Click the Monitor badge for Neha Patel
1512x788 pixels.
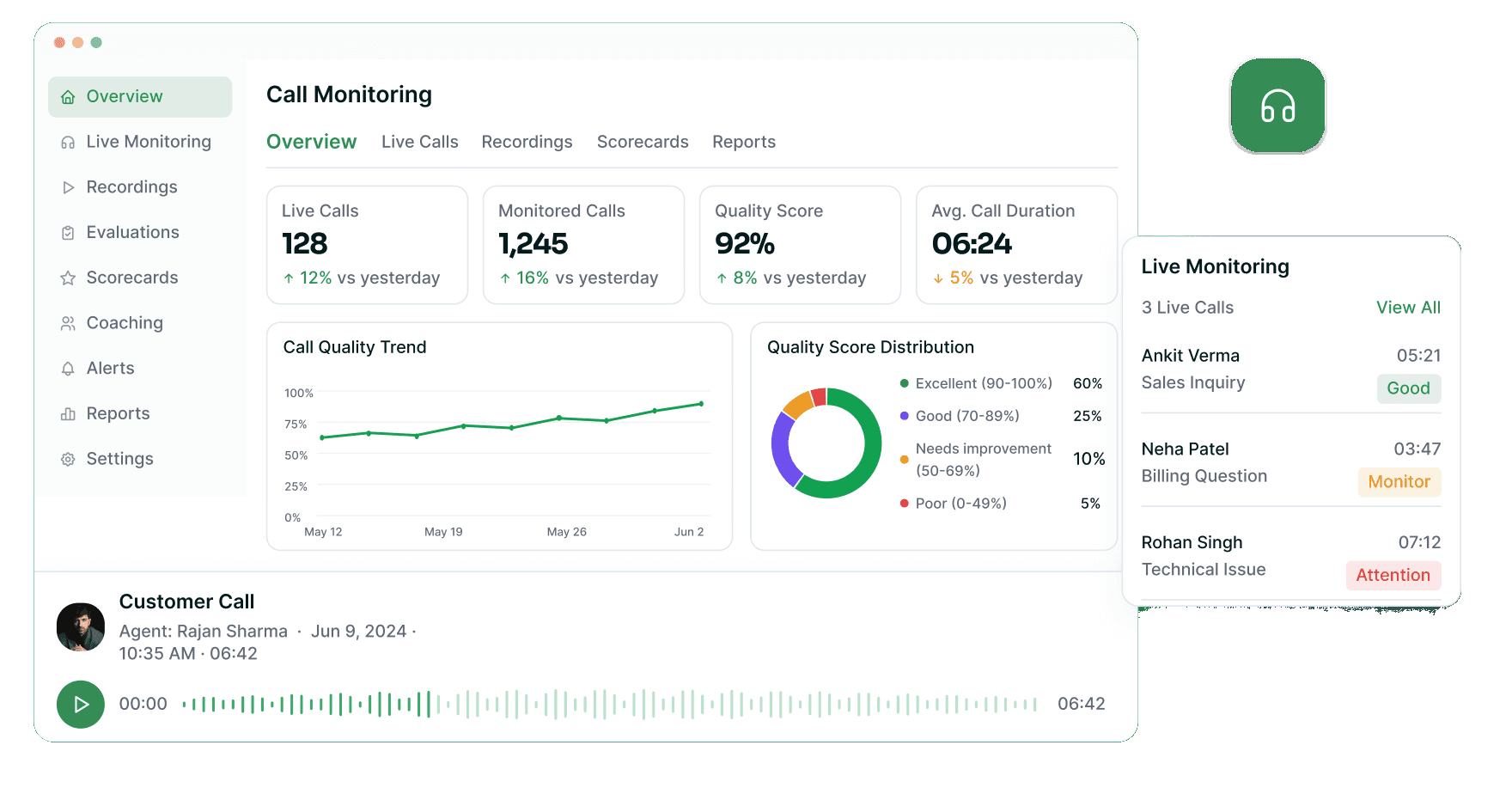1399,482
